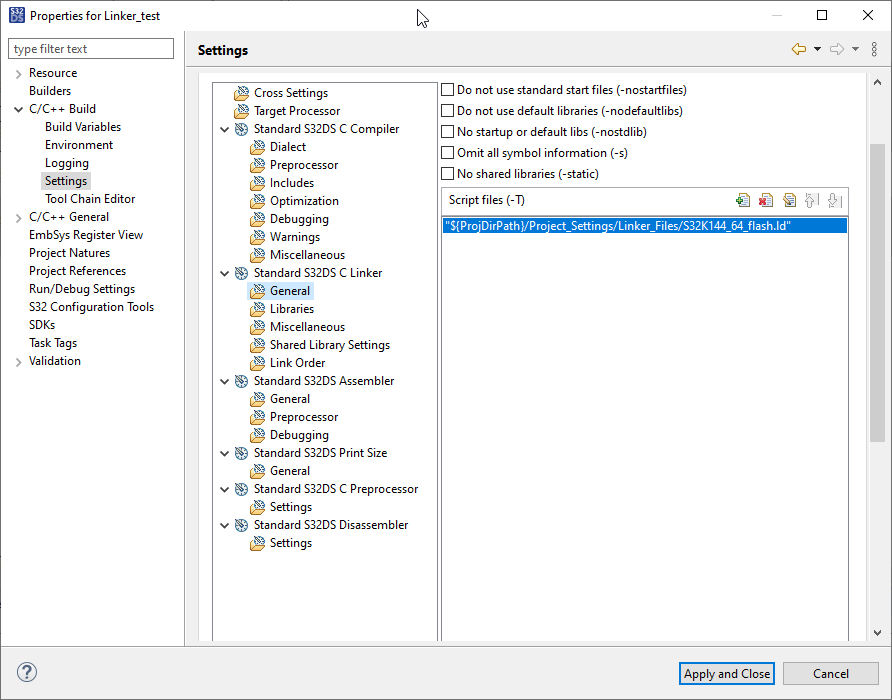Focus the type filter text field
Viewport: 892px width, 700px height.
point(91,49)
